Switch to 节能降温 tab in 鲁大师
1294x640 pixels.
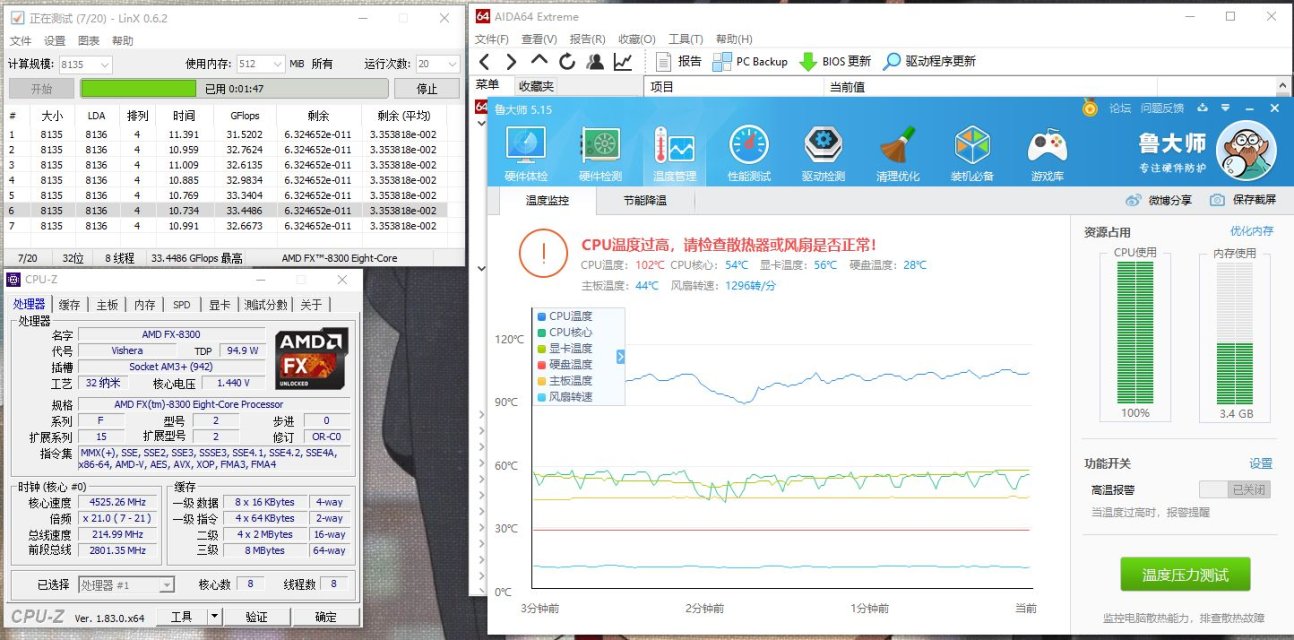(x=645, y=200)
